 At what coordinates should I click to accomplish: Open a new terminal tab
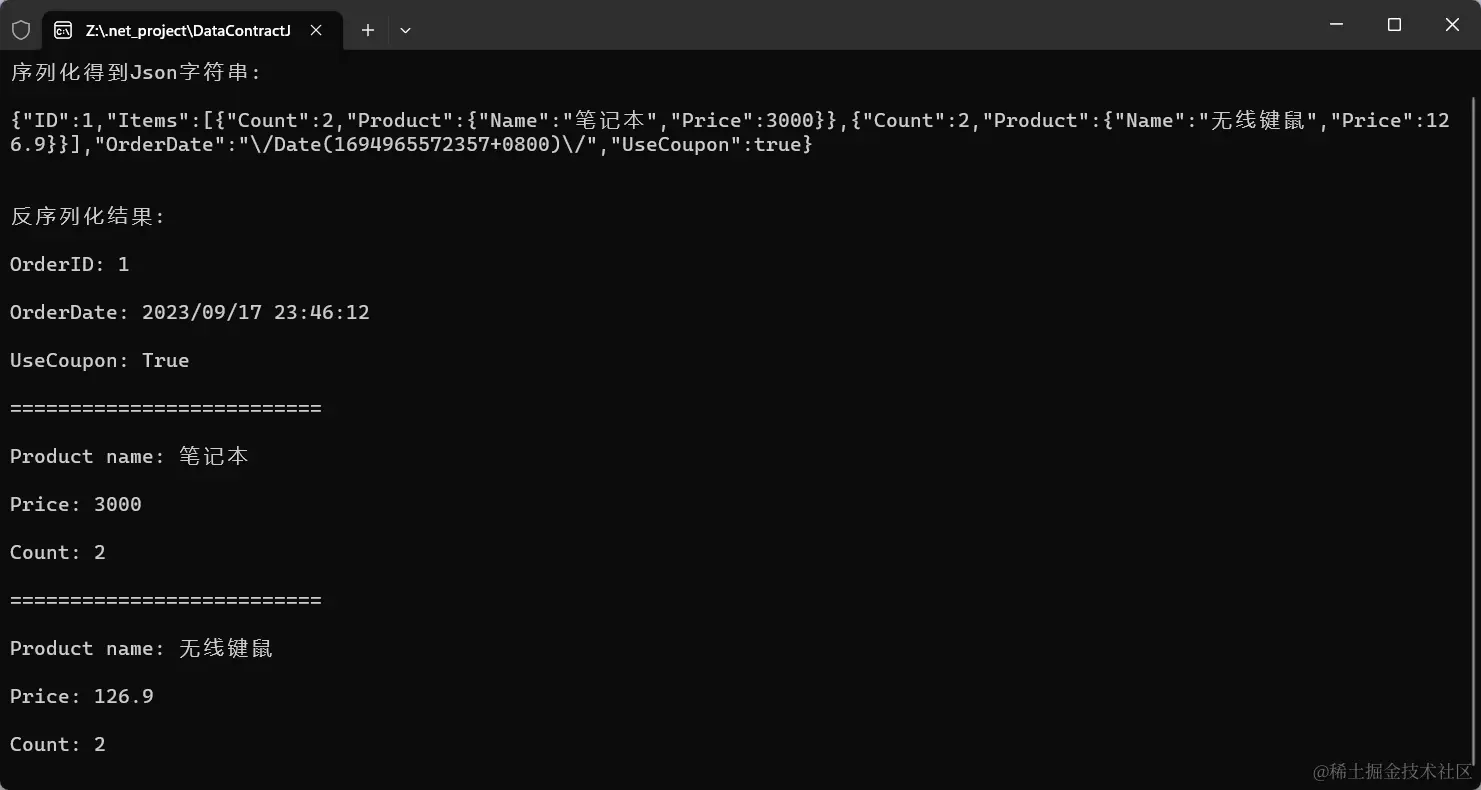tap(368, 30)
